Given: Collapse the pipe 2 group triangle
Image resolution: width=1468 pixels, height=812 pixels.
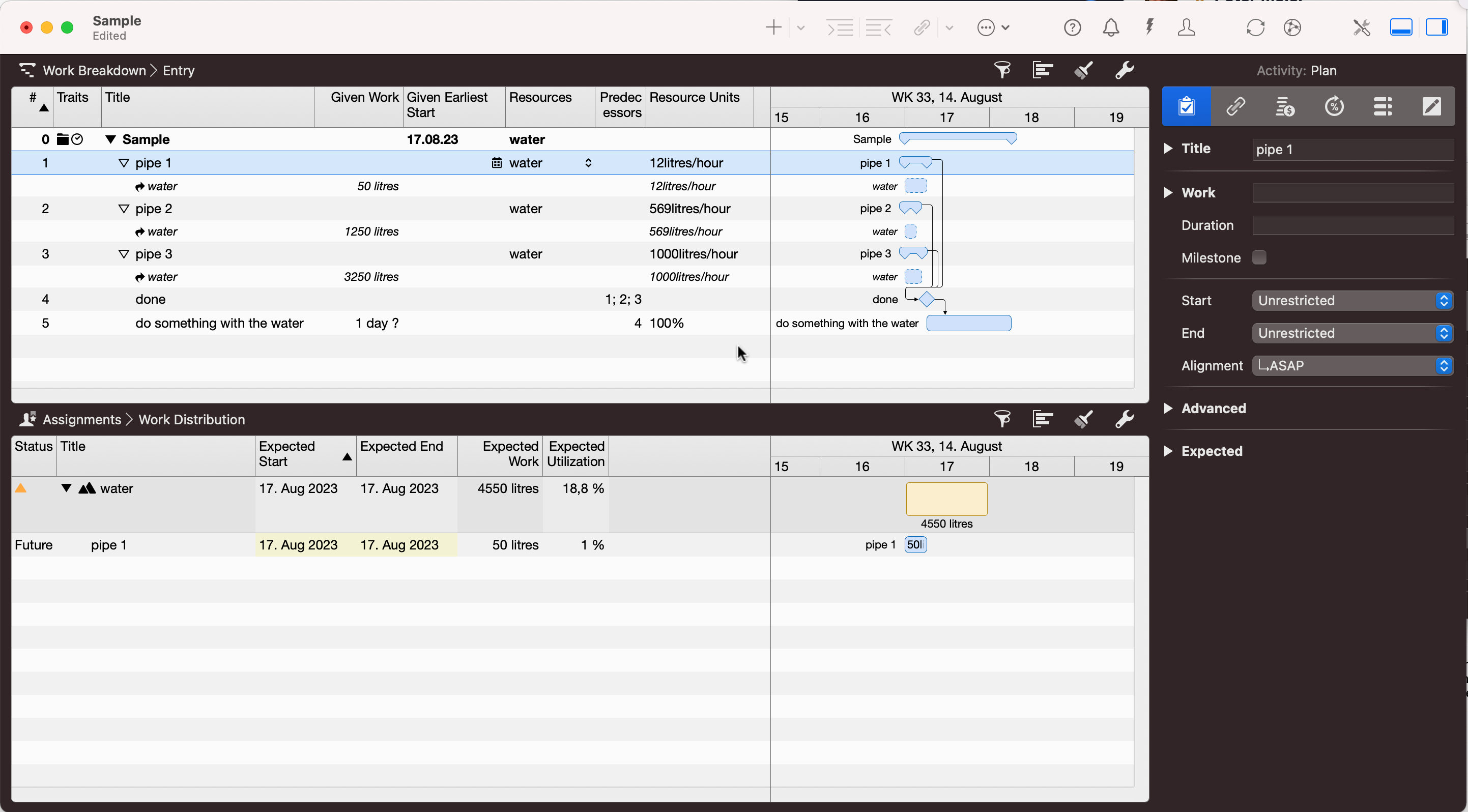Looking at the screenshot, I should (x=124, y=209).
